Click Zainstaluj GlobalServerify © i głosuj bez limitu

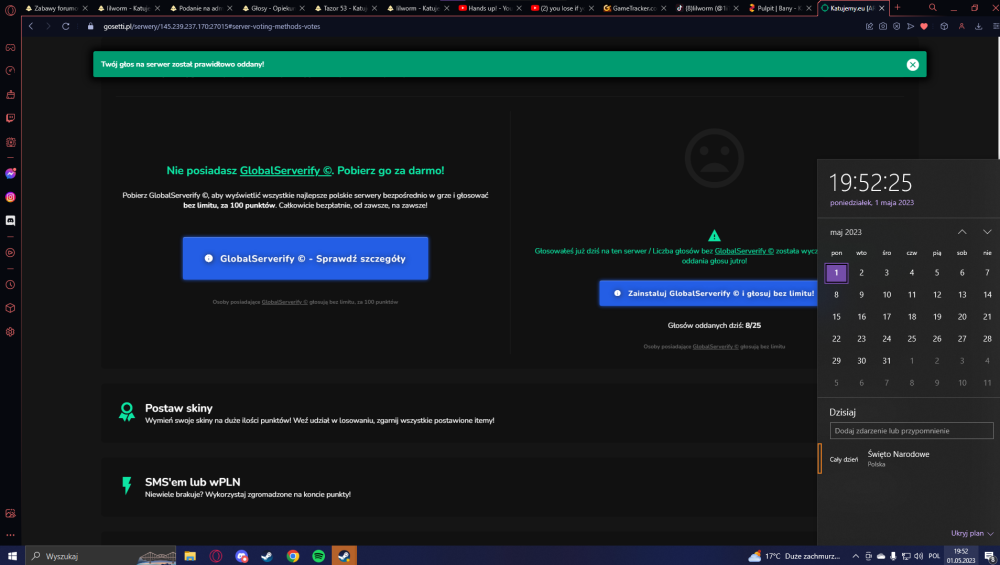709,293
